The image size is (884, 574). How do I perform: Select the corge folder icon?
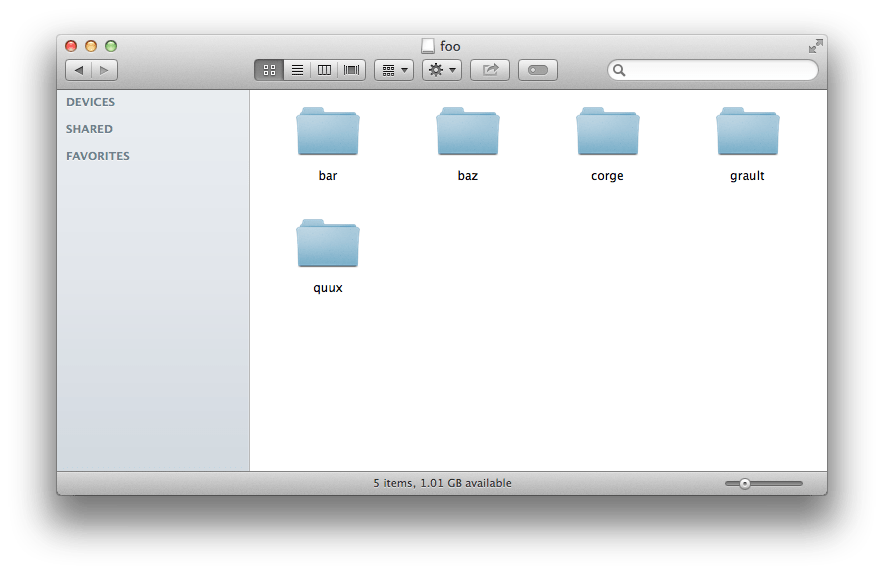(x=608, y=131)
